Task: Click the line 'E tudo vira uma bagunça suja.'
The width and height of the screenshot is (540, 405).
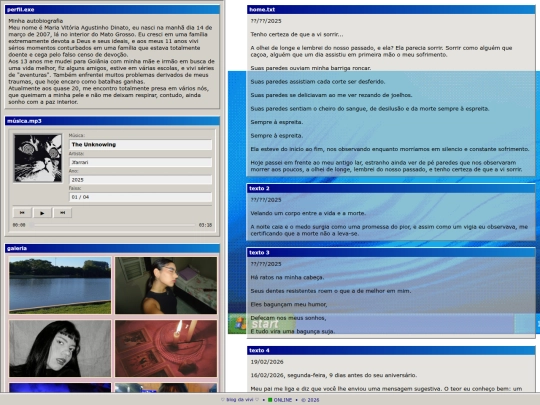Action: (293, 331)
